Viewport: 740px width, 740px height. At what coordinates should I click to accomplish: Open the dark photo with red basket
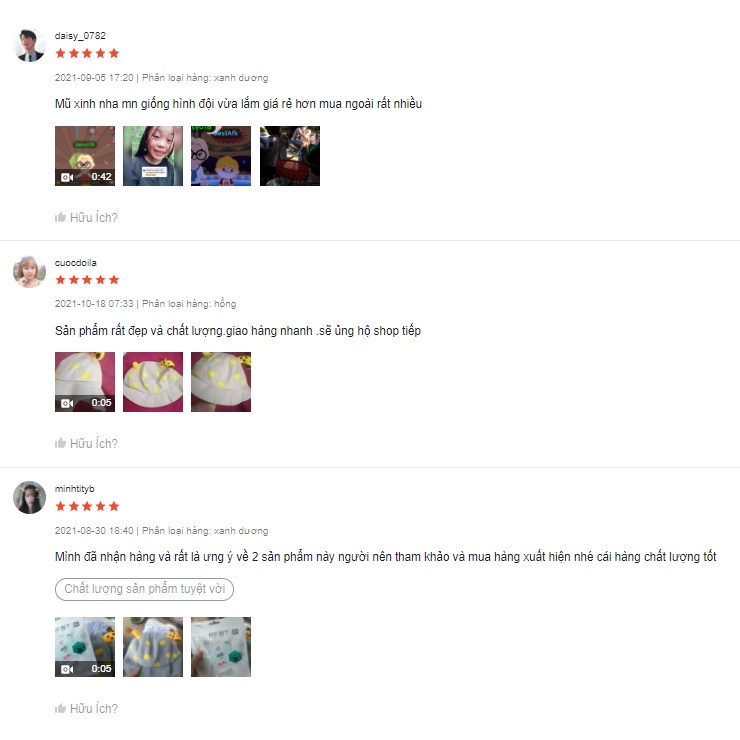(x=290, y=156)
